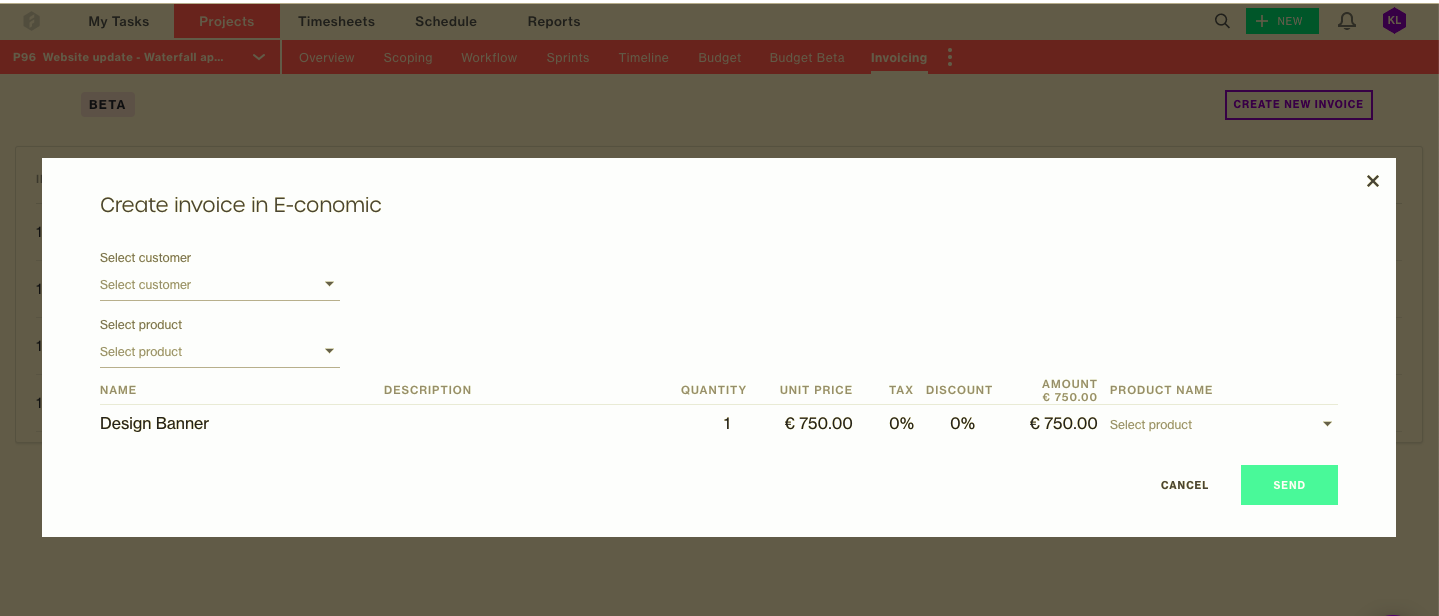Open the KL user avatar menu
The height and width of the screenshot is (616, 1439).
click(1394, 21)
